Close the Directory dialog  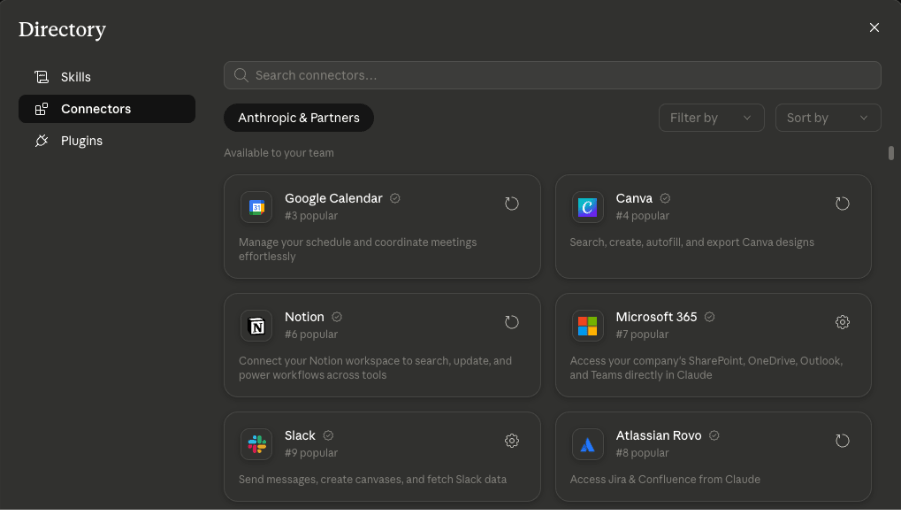(874, 28)
